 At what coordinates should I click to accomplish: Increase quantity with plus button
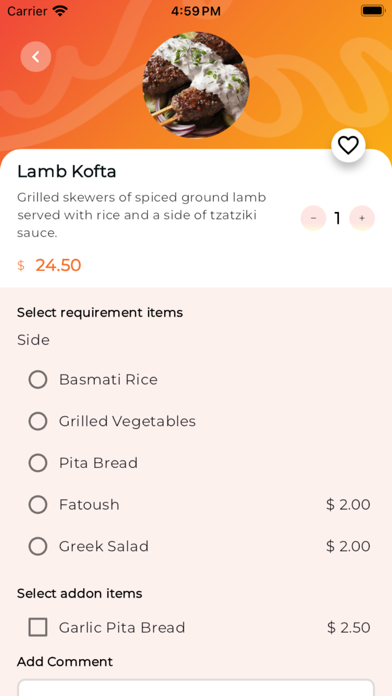coord(362,218)
